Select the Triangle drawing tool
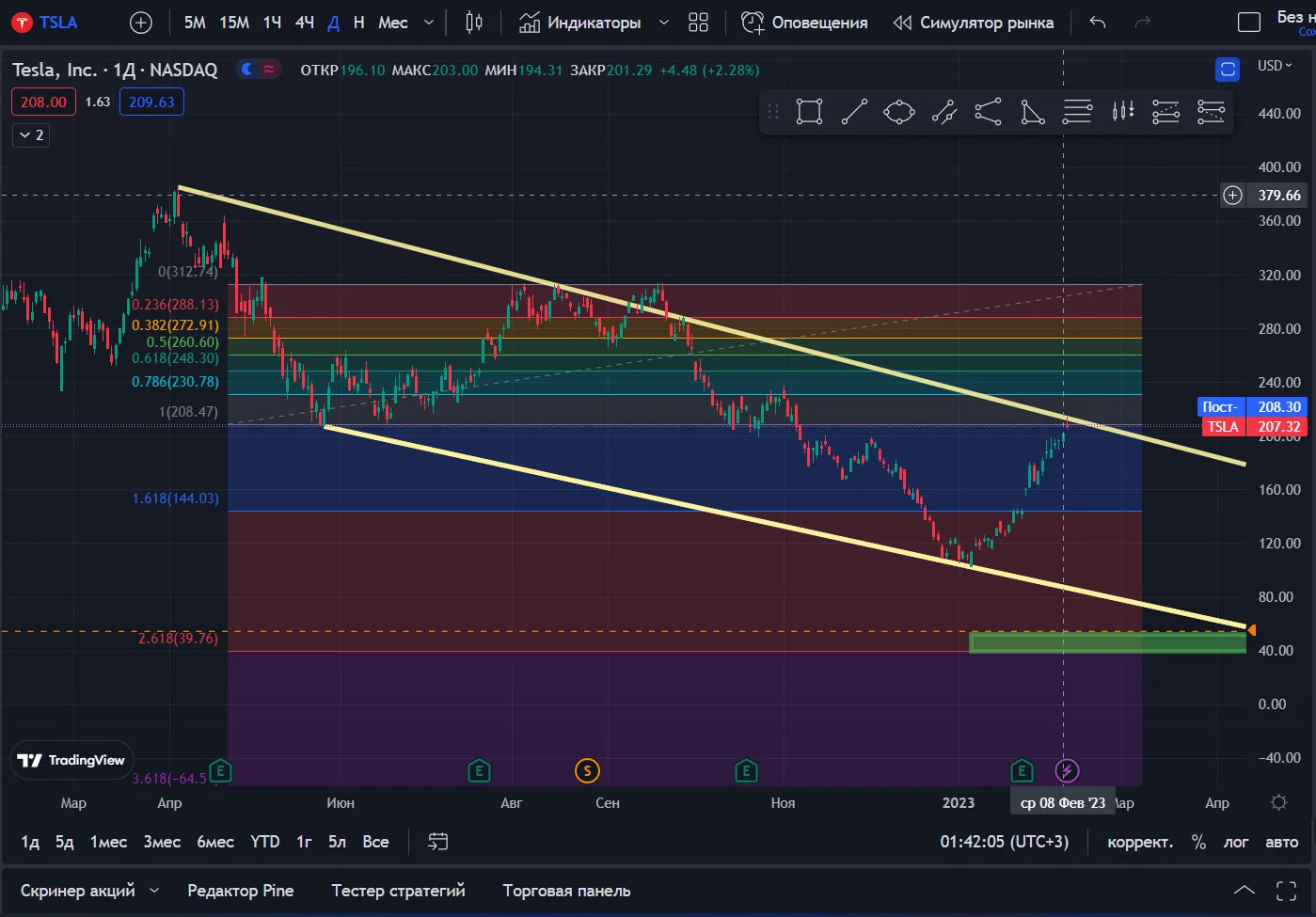 coord(1033,112)
